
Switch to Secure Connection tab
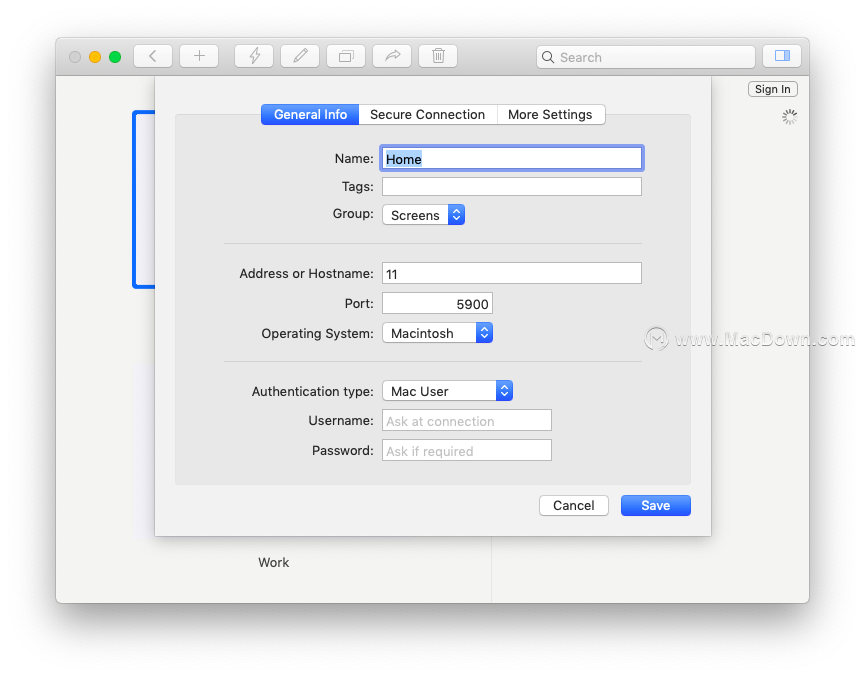[x=428, y=115]
